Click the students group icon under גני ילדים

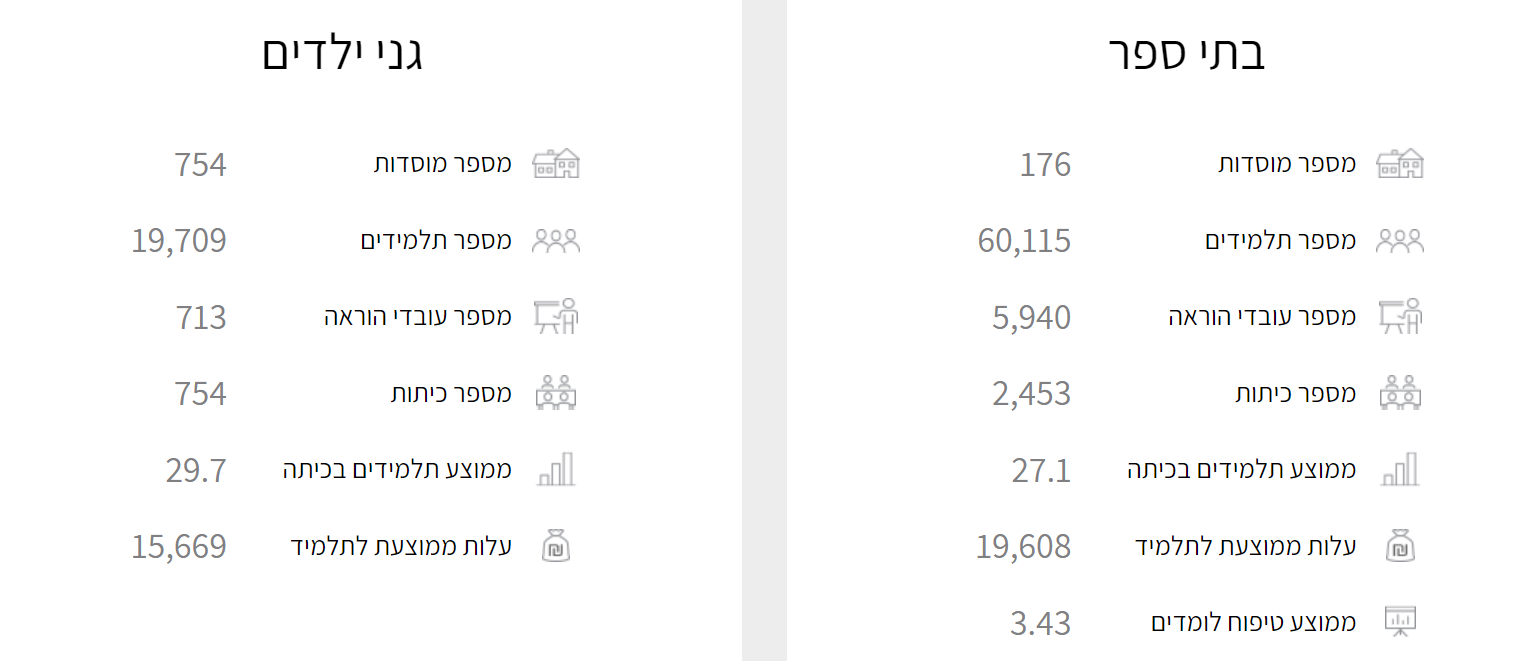(556, 241)
